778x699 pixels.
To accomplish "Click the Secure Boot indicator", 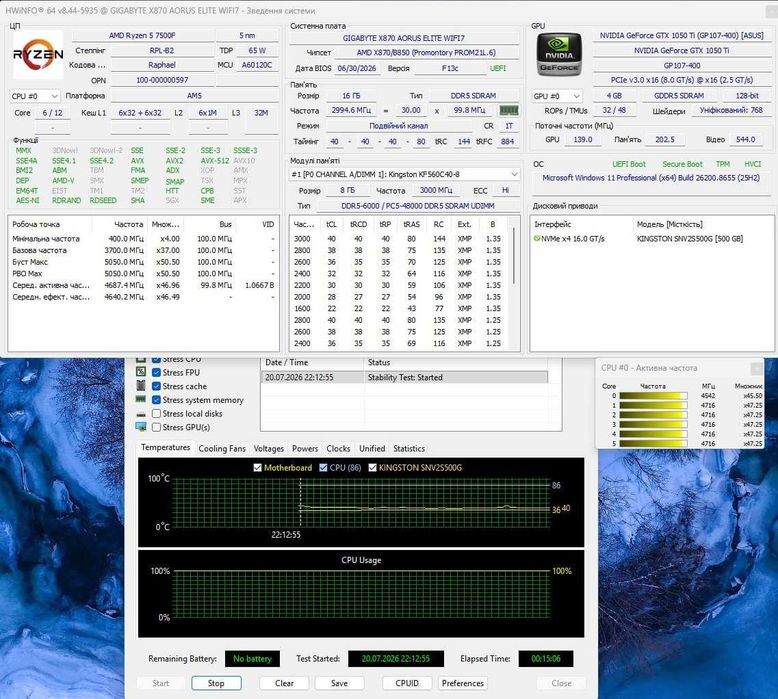I will point(682,164).
